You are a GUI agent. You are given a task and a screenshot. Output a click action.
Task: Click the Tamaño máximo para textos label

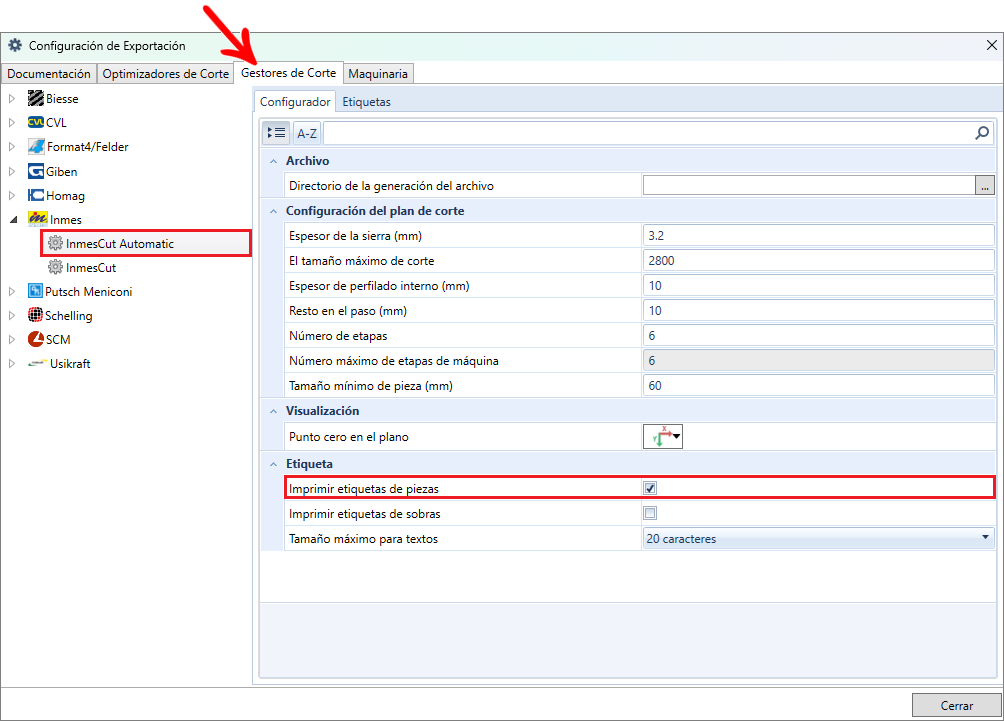363,539
